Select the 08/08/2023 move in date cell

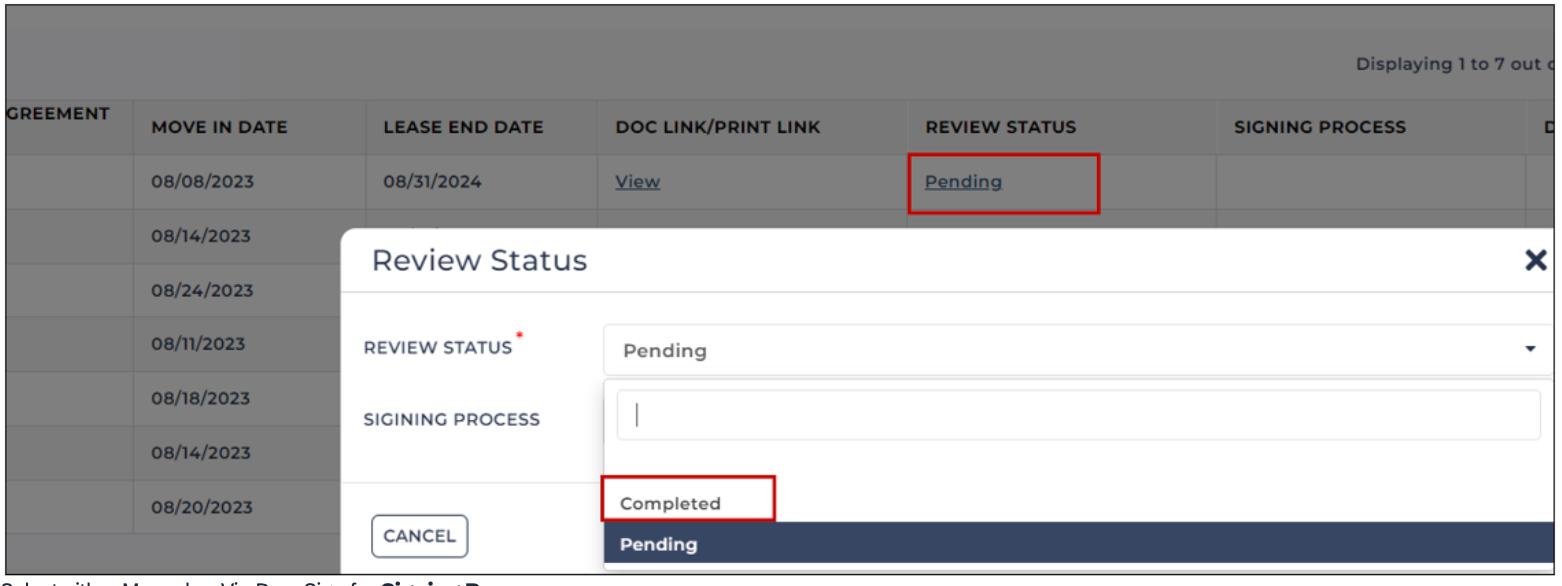[203, 182]
